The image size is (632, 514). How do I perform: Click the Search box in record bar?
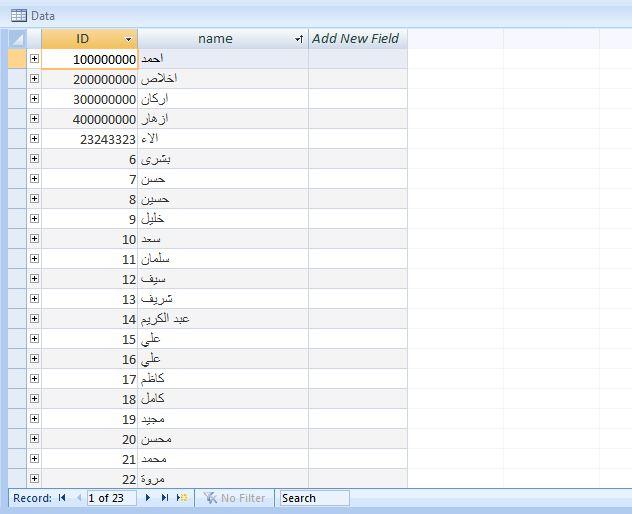point(314,498)
